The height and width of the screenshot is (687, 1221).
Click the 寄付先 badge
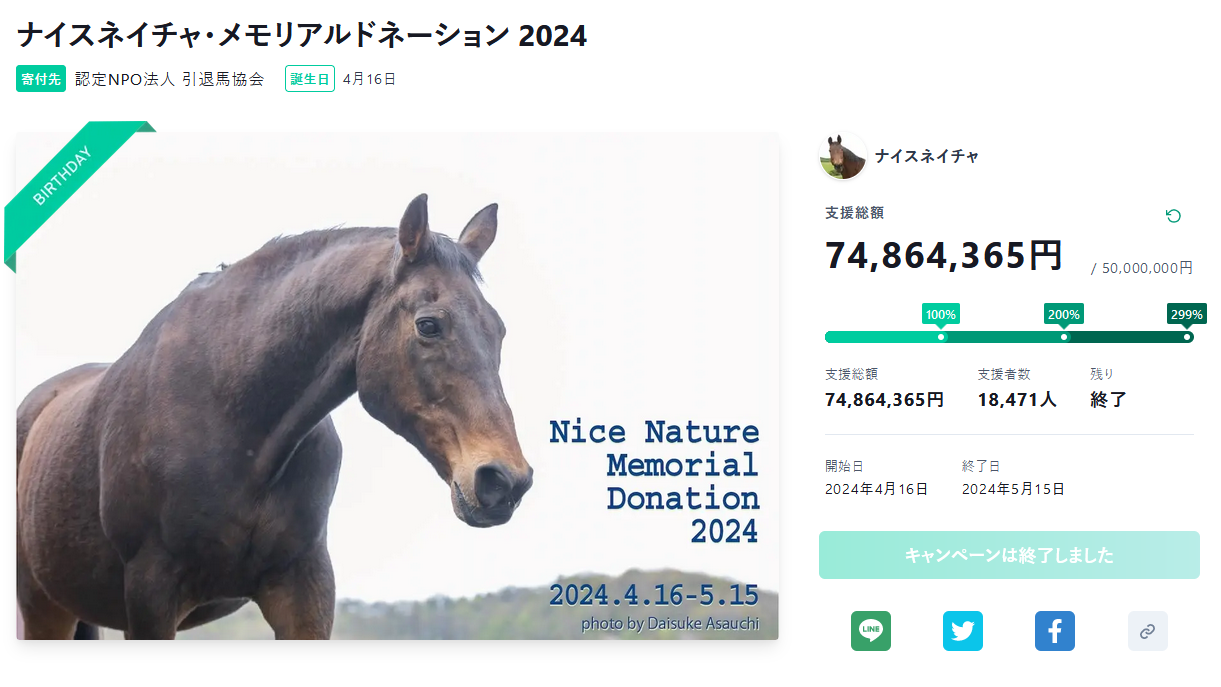[41, 79]
